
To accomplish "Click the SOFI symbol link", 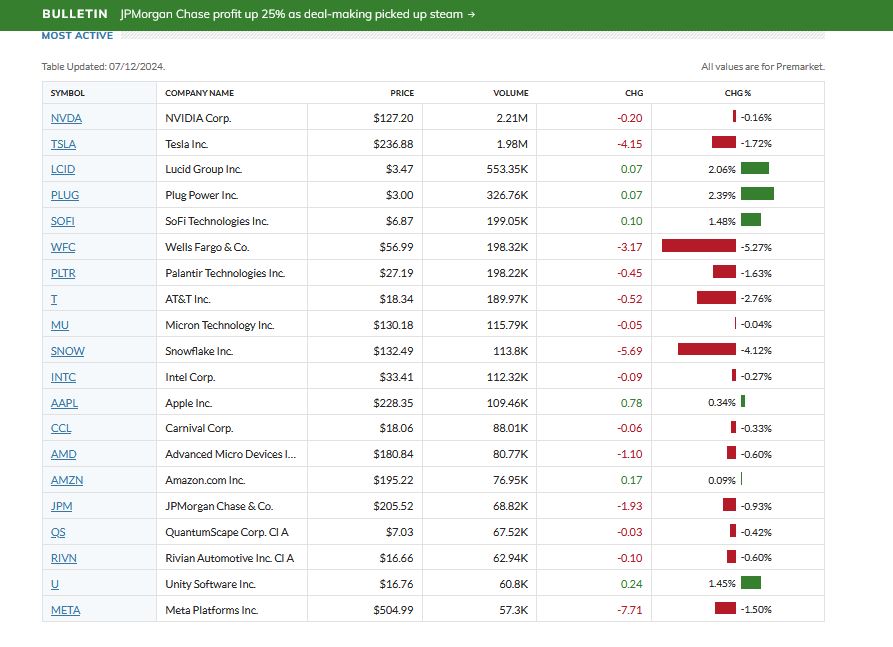I will click(x=63, y=222).
